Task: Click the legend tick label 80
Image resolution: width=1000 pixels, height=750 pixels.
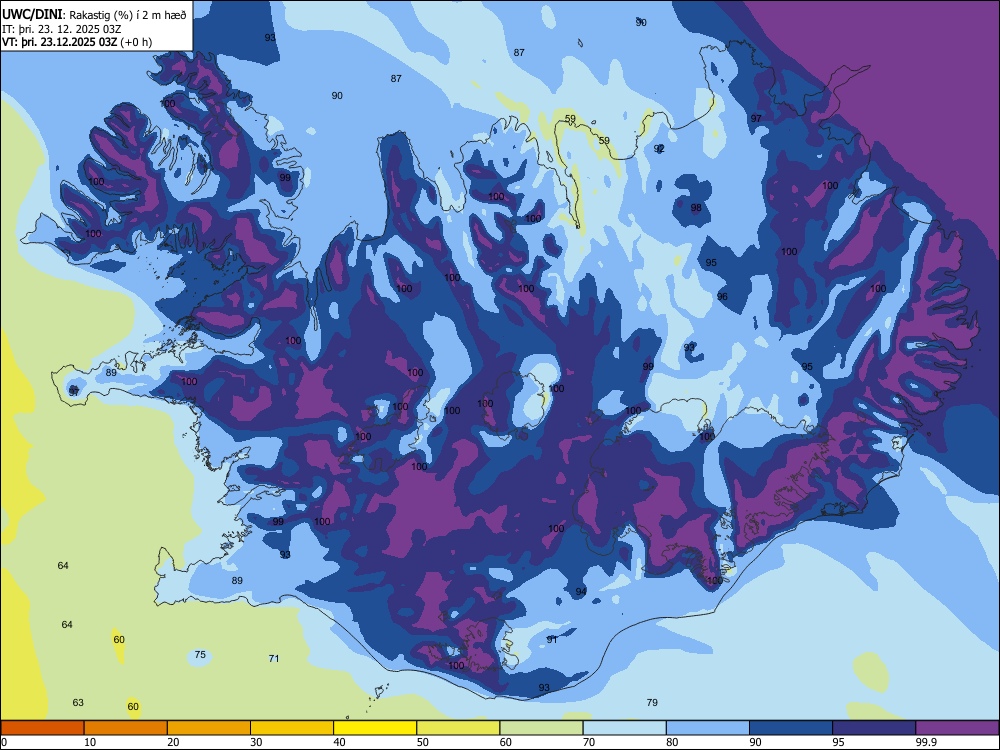Action: pos(673,742)
